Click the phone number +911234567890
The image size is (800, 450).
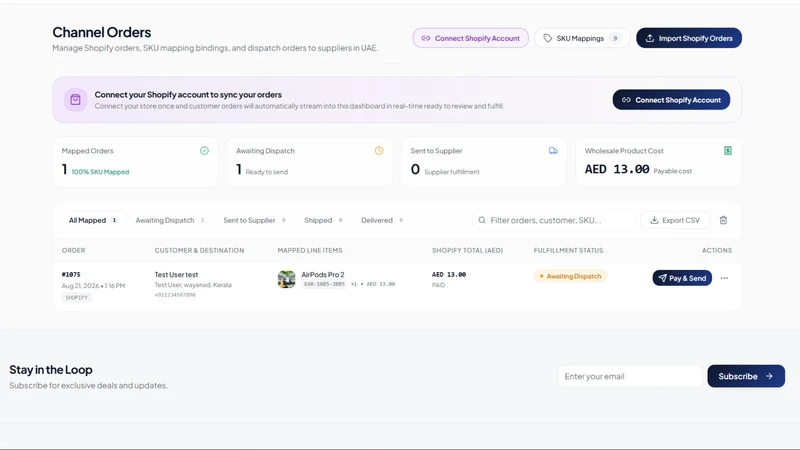175,295
